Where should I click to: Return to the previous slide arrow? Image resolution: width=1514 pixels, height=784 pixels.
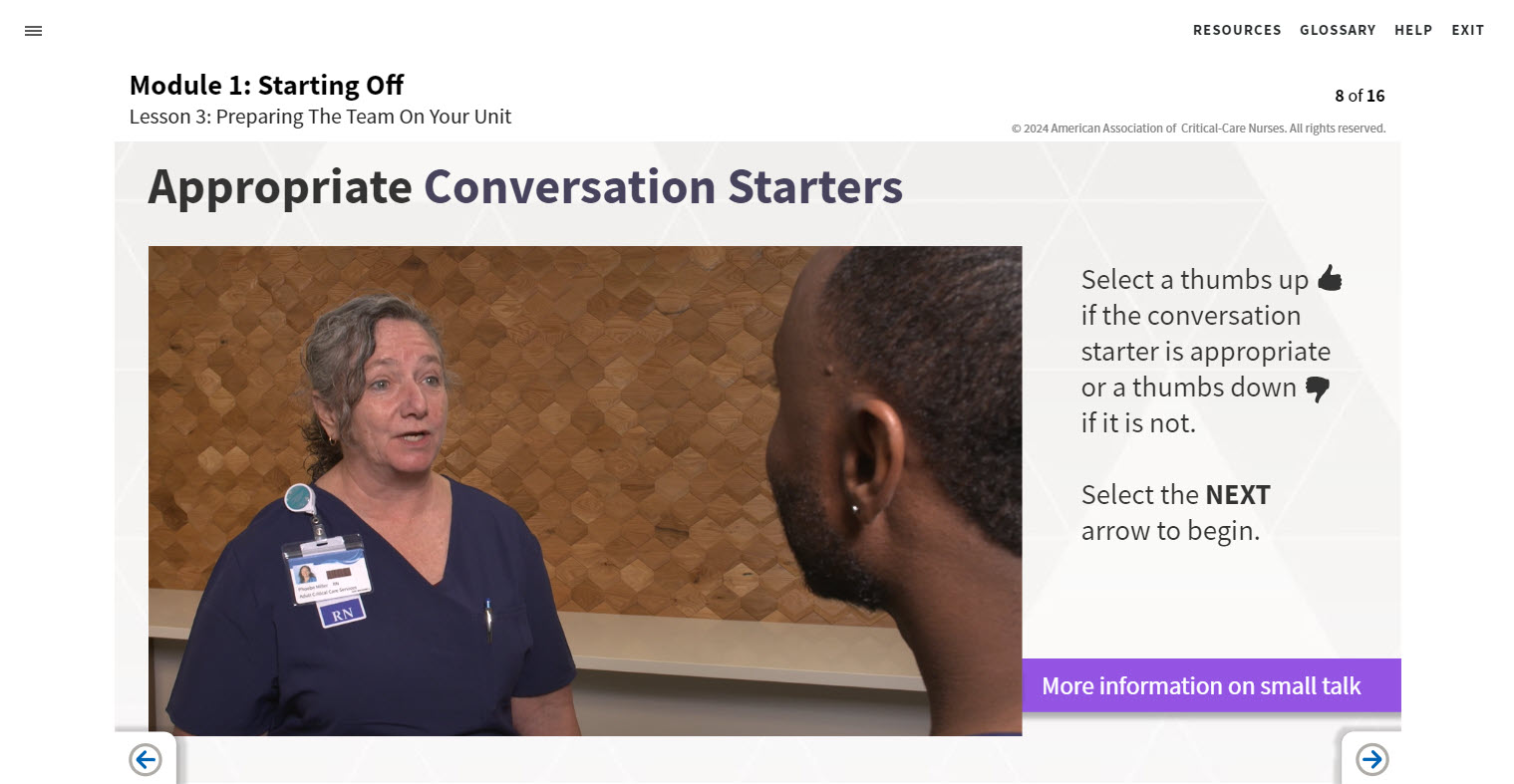pos(146,760)
